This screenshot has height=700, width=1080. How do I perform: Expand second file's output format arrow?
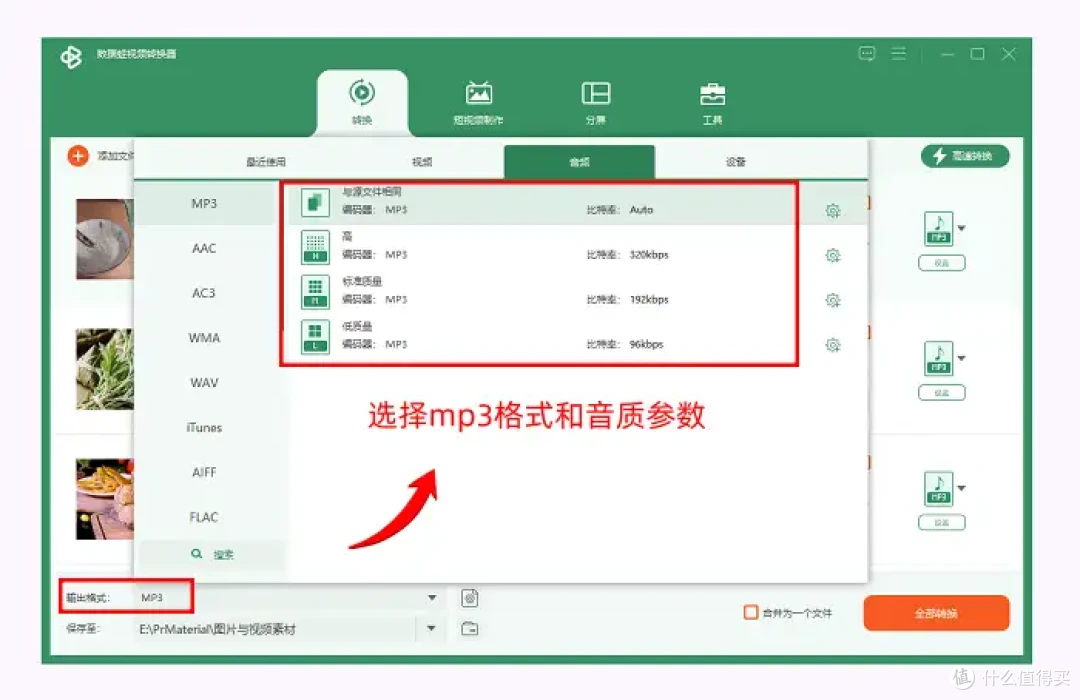[x=962, y=358]
